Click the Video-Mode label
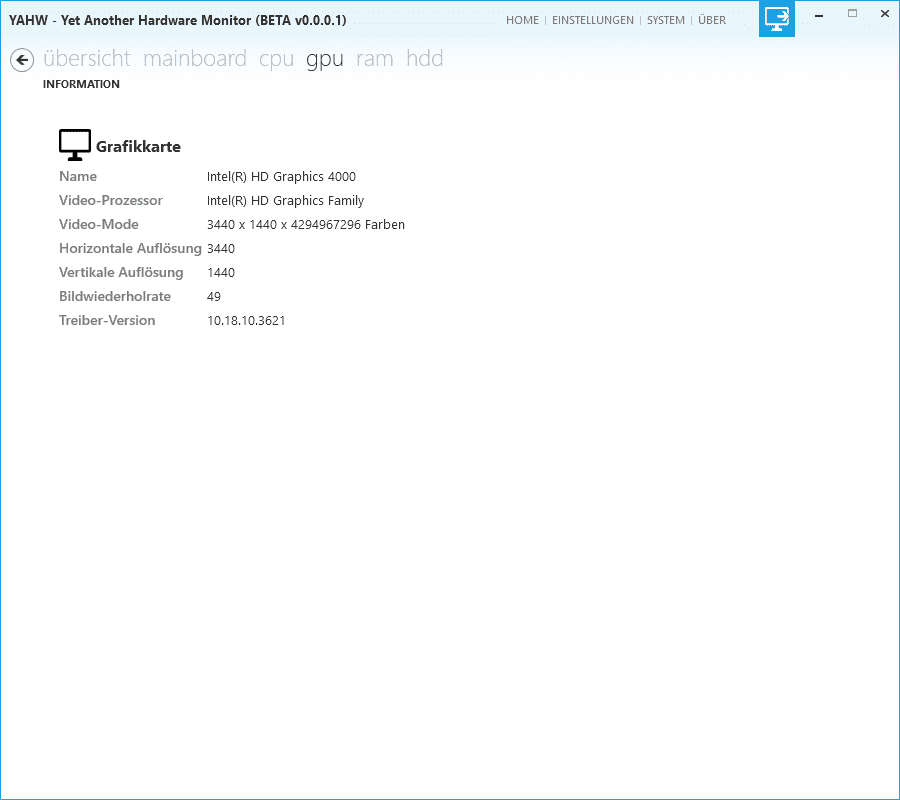 pos(99,224)
